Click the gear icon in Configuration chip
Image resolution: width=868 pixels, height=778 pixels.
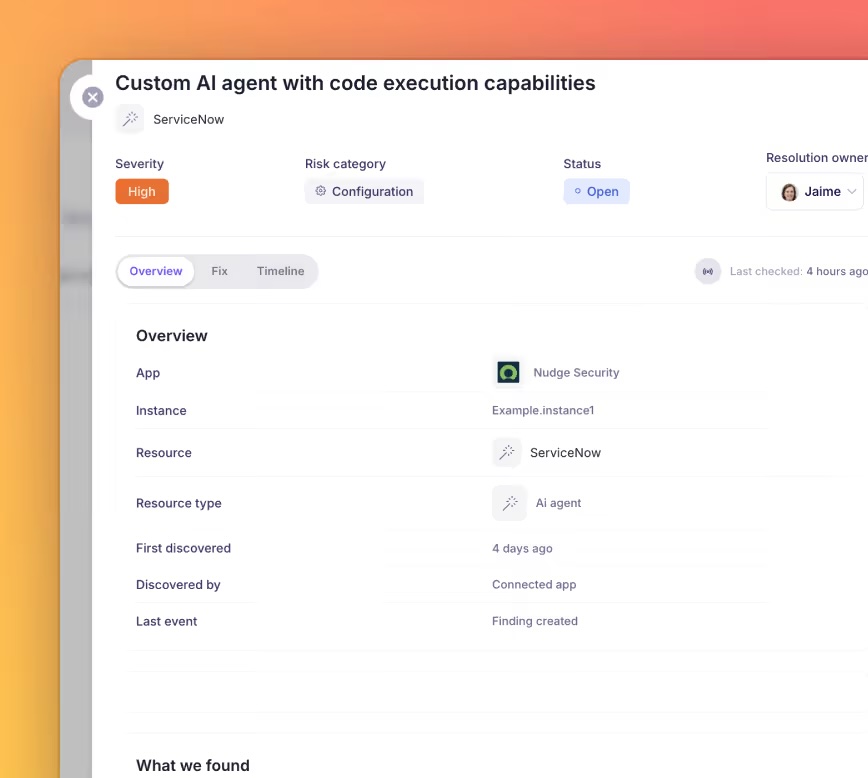[x=321, y=191]
